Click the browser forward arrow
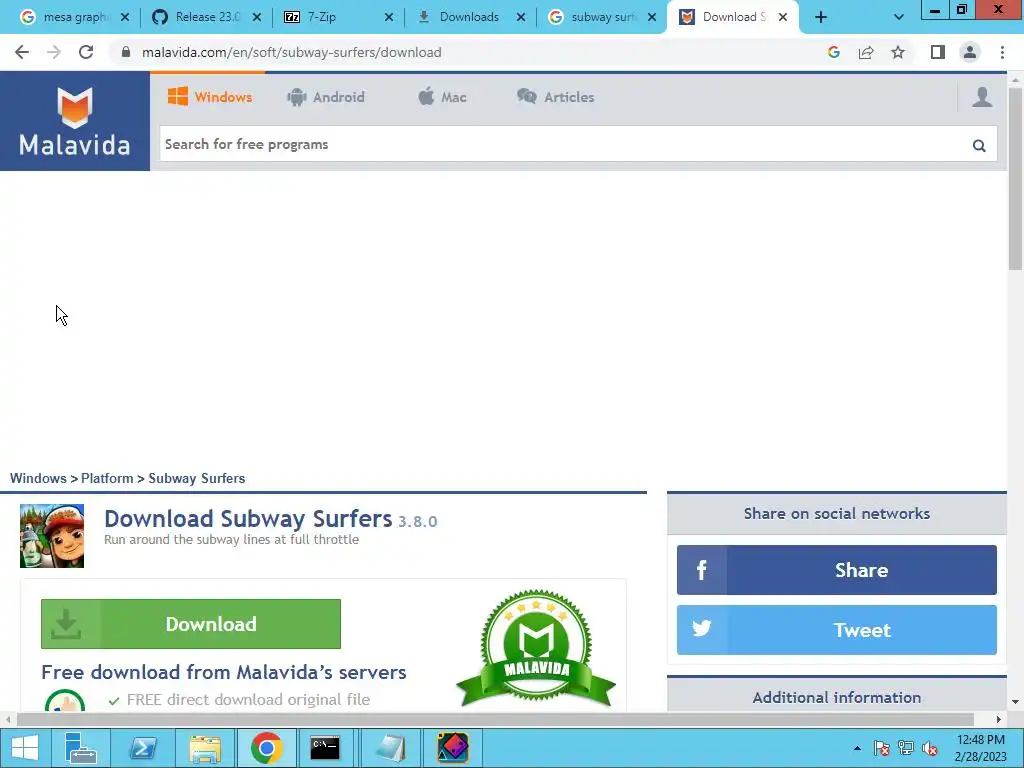 pyautogui.click(x=54, y=52)
